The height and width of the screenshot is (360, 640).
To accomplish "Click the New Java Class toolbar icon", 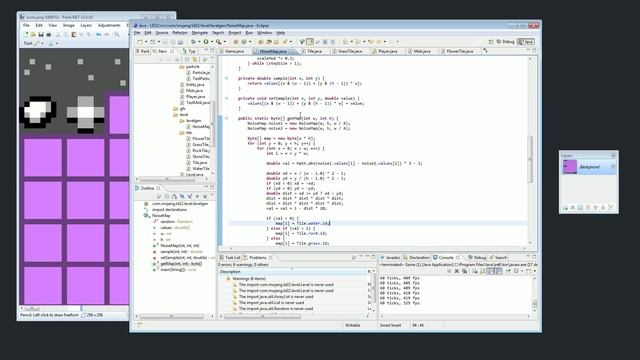I will click(244, 42).
